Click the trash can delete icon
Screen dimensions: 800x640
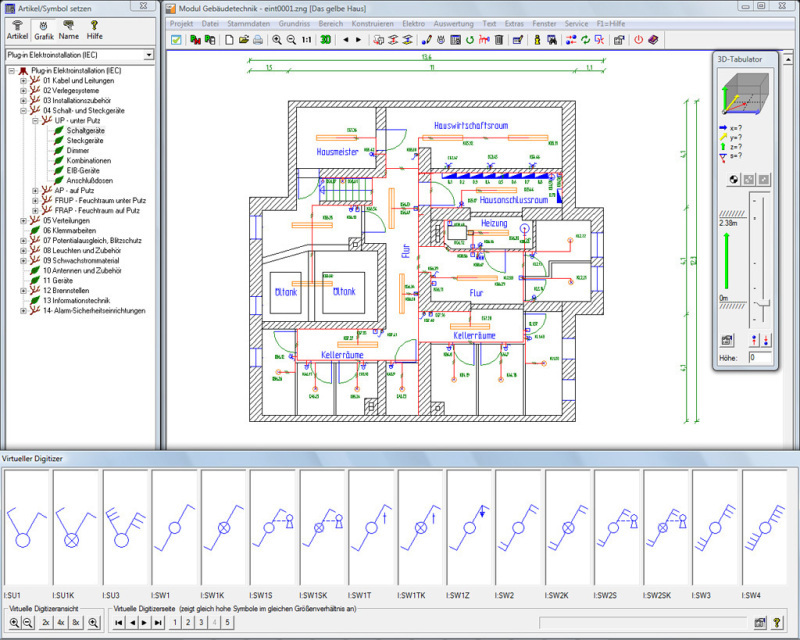coord(499,40)
